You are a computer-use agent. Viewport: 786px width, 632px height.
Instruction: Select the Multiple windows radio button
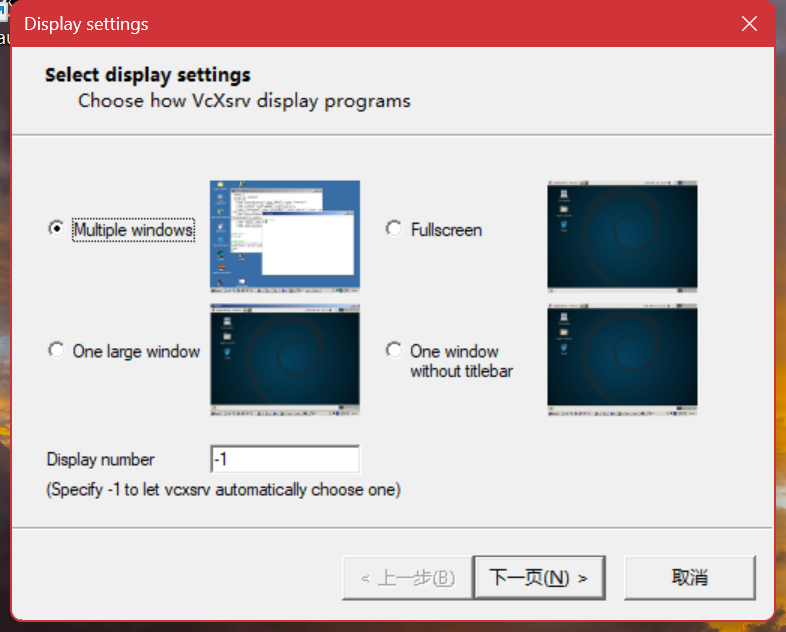click(x=57, y=229)
